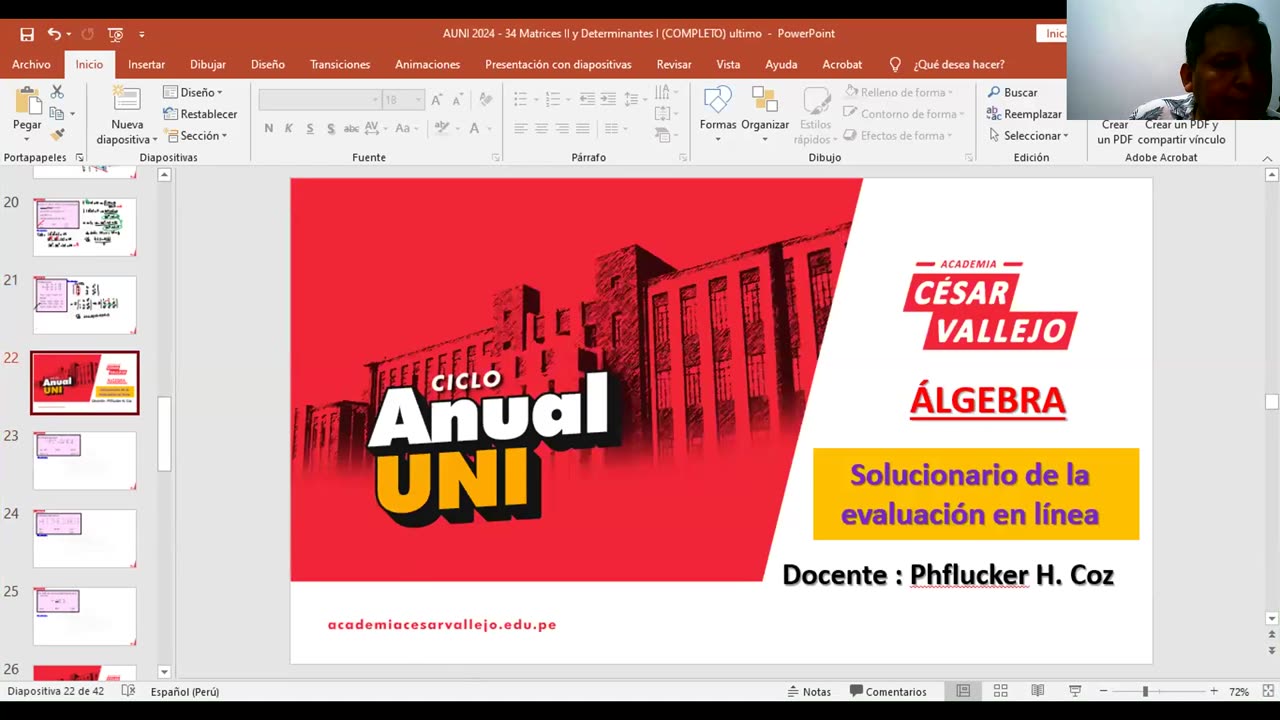Click the increase indent icon
Viewport: 1280px width, 720px height.
pyautogui.click(x=609, y=99)
